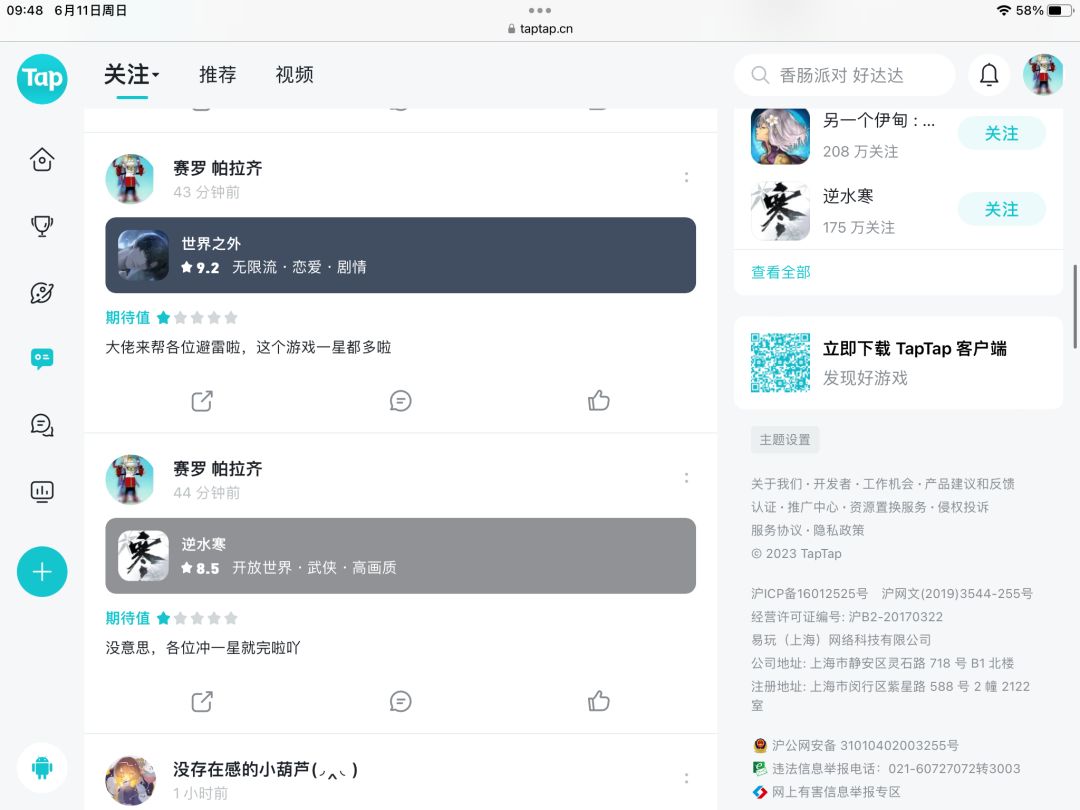Screen dimensions: 1080x810
Task: Click the page scrollbar on right edge
Action: (1075, 307)
